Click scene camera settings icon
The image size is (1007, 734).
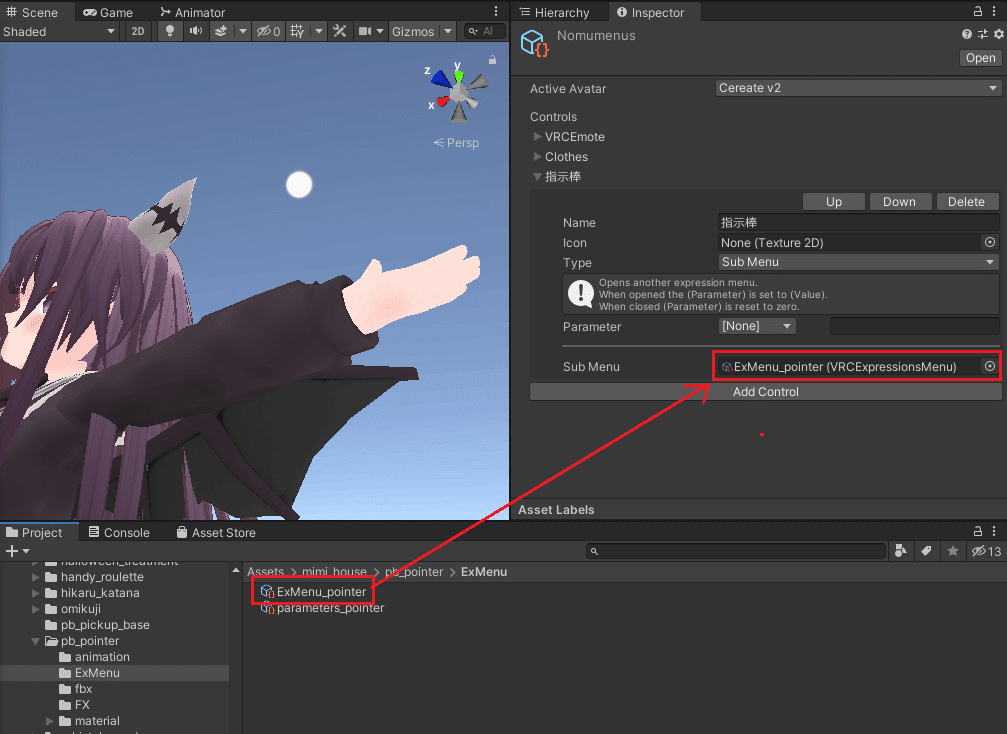click(365, 31)
